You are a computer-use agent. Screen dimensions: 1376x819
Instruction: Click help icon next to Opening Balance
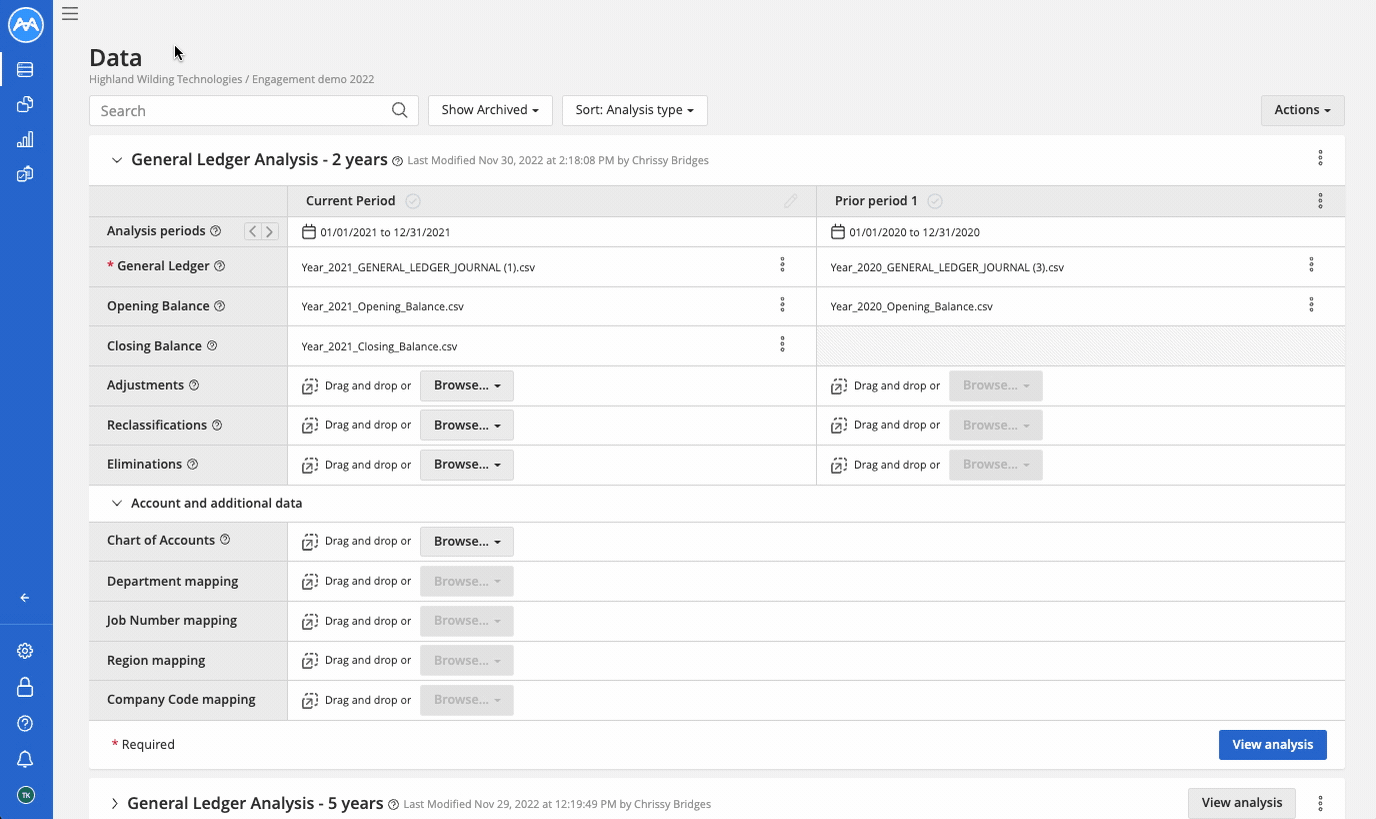(x=220, y=306)
